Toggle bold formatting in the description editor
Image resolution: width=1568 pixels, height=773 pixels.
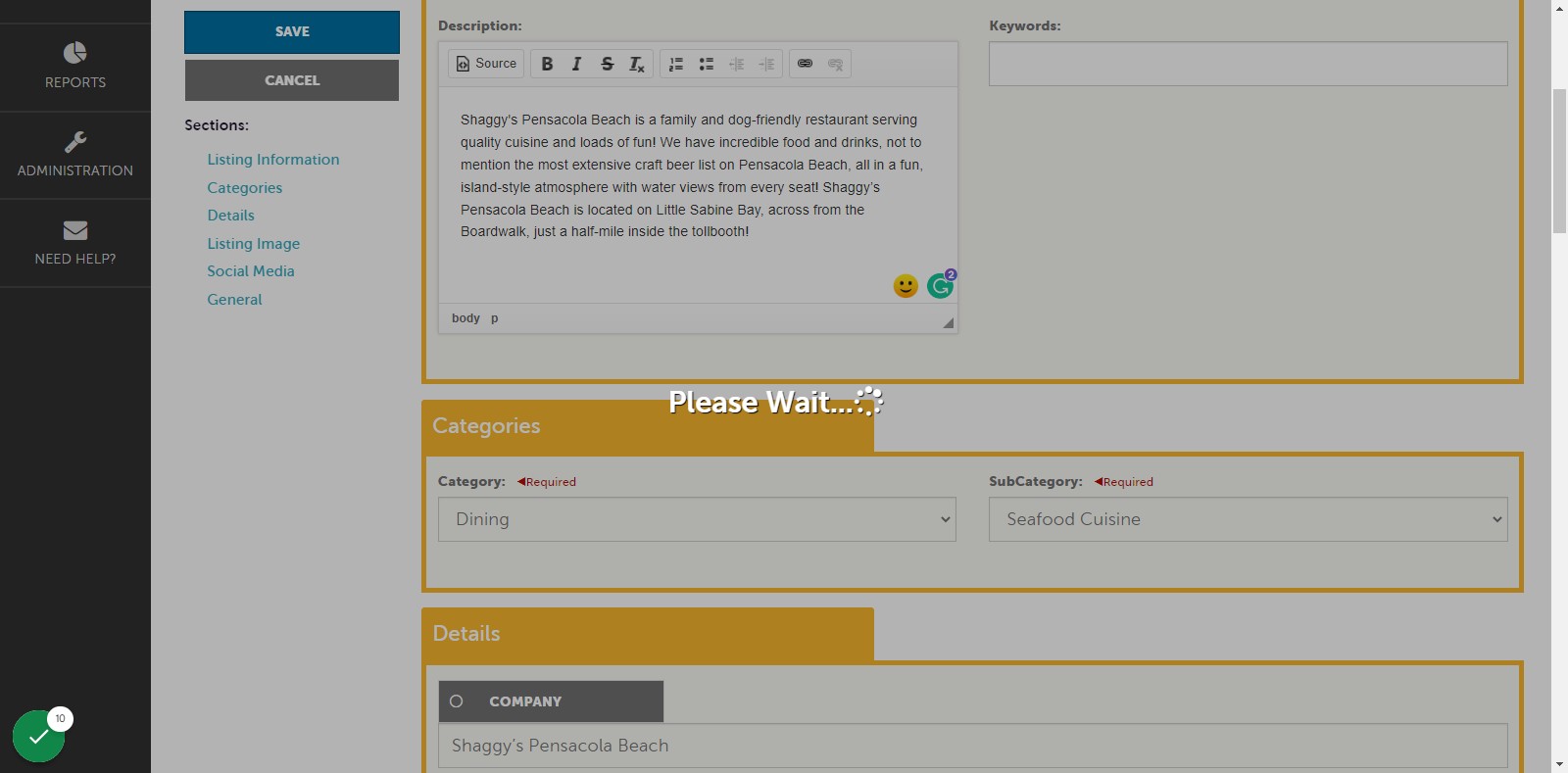pyautogui.click(x=547, y=64)
